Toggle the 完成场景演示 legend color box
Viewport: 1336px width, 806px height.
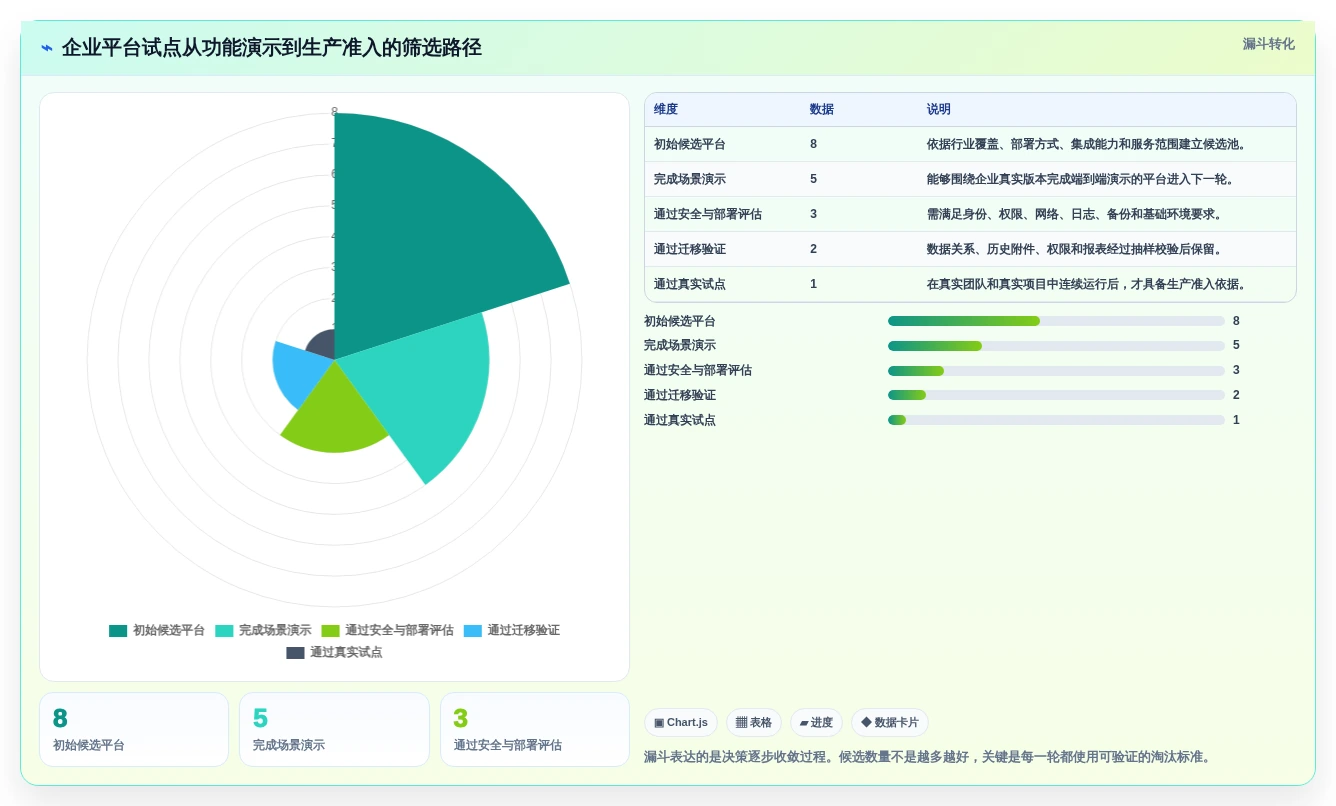tap(224, 631)
